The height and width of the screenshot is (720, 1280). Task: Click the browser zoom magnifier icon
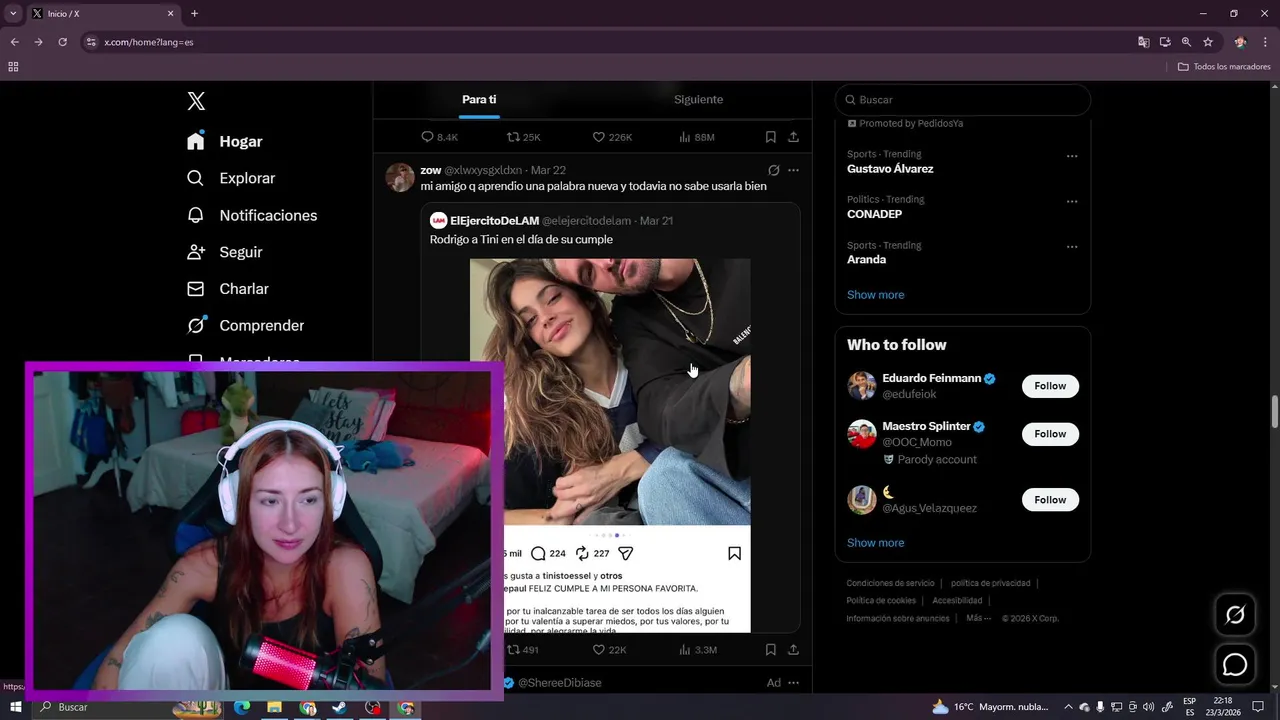point(1186,42)
